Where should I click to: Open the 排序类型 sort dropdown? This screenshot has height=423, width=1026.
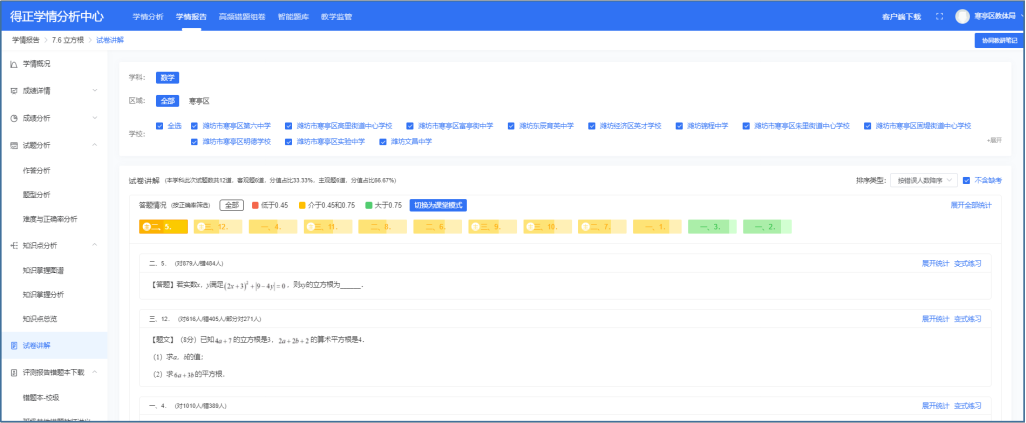click(x=924, y=180)
